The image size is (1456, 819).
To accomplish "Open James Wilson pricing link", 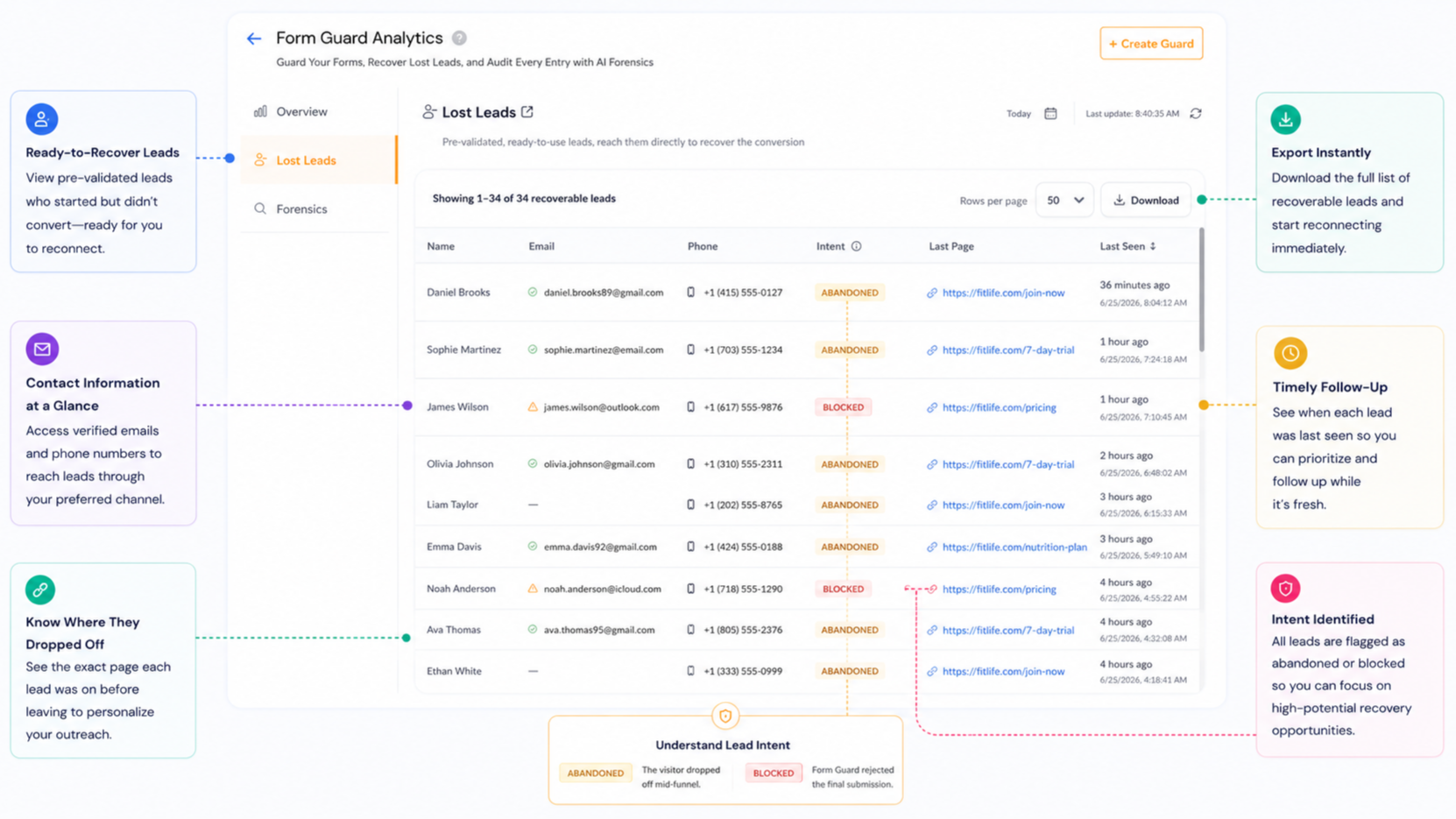I will click(x=999, y=407).
